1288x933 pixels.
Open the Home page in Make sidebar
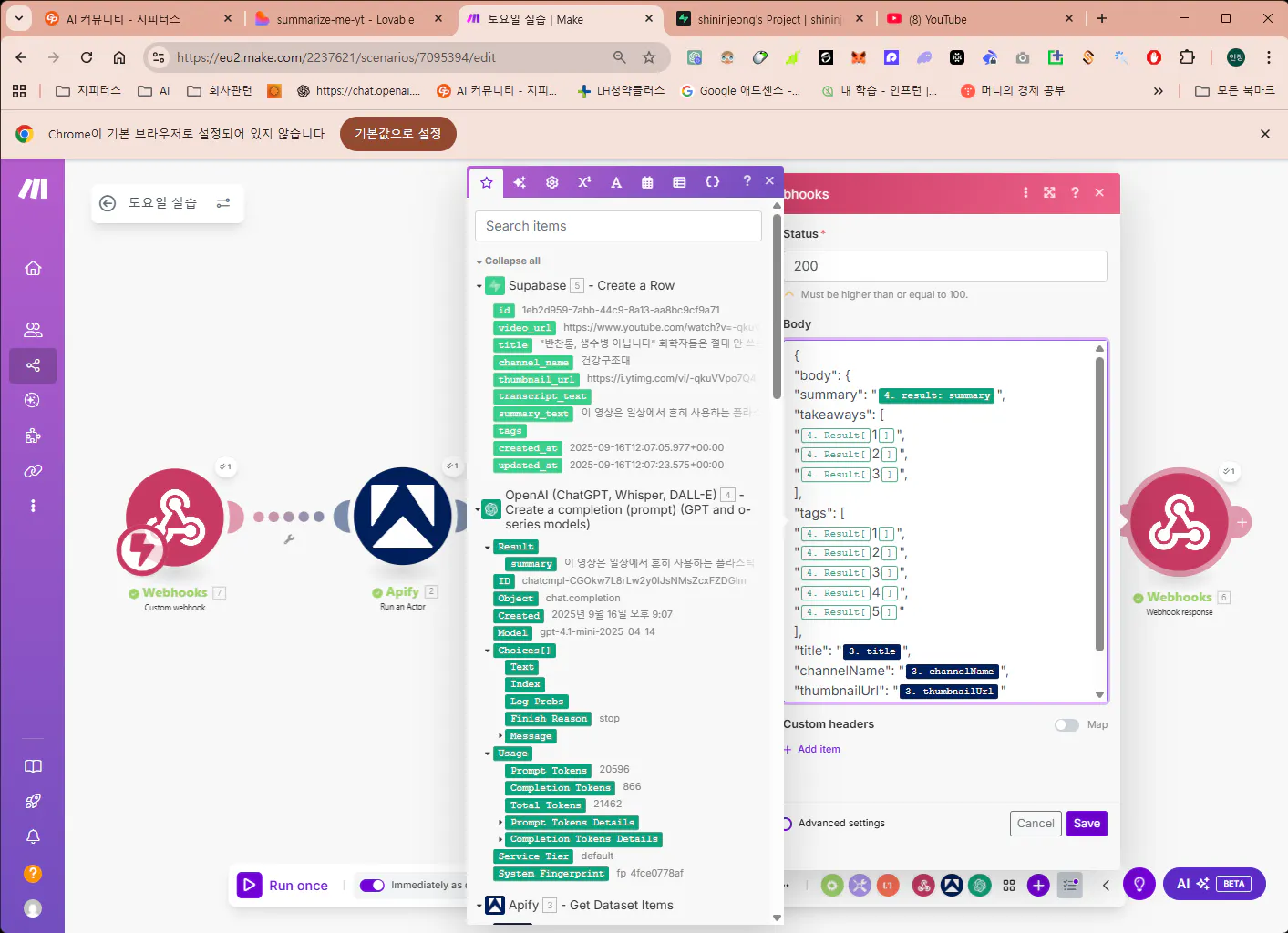click(33, 268)
